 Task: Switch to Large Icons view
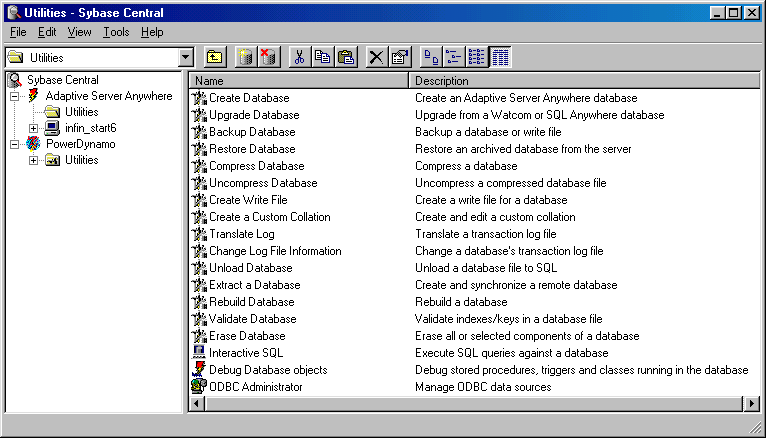430,57
